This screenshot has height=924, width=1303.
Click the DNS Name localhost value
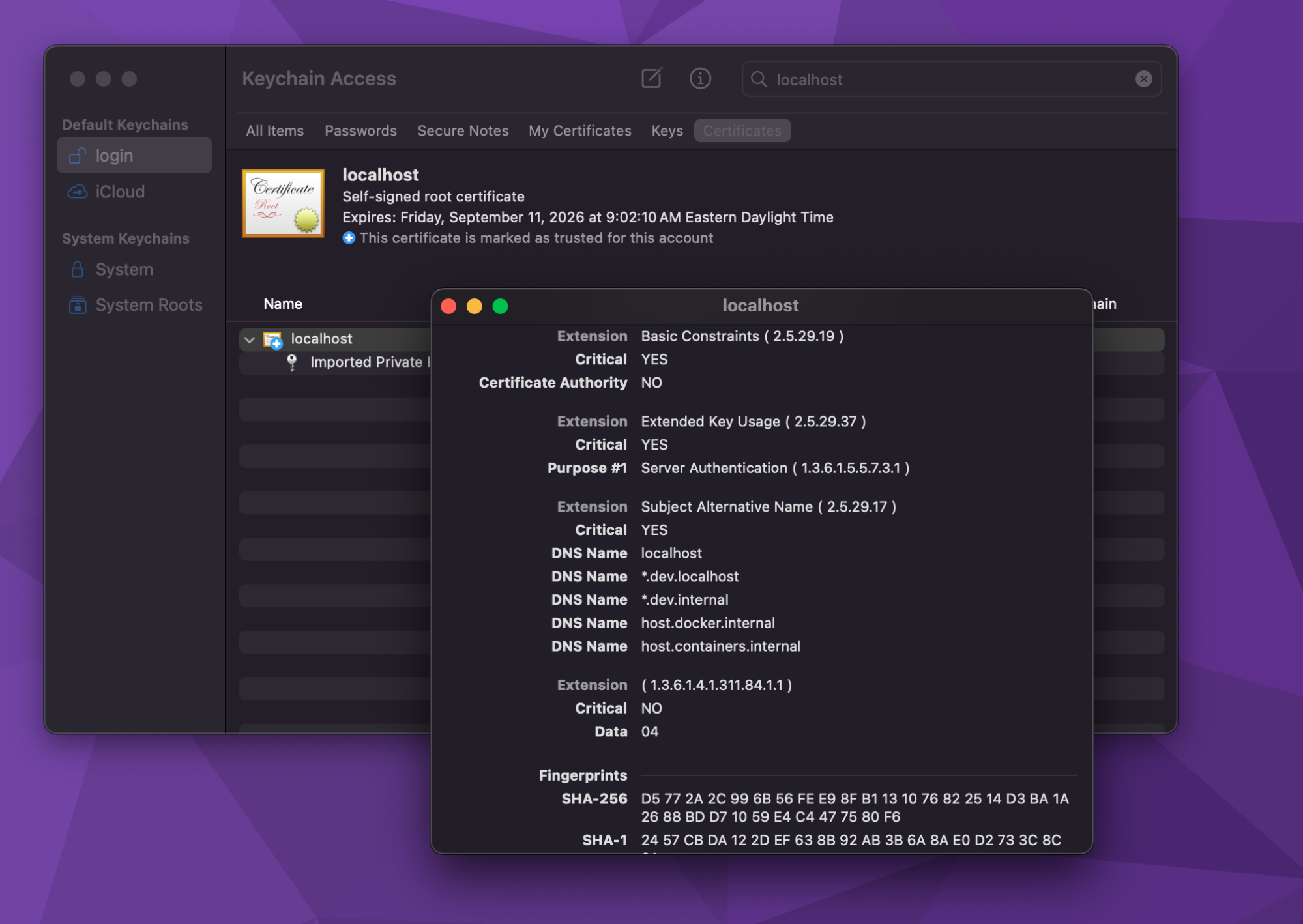pyautogui.click(x=671, y=553)
